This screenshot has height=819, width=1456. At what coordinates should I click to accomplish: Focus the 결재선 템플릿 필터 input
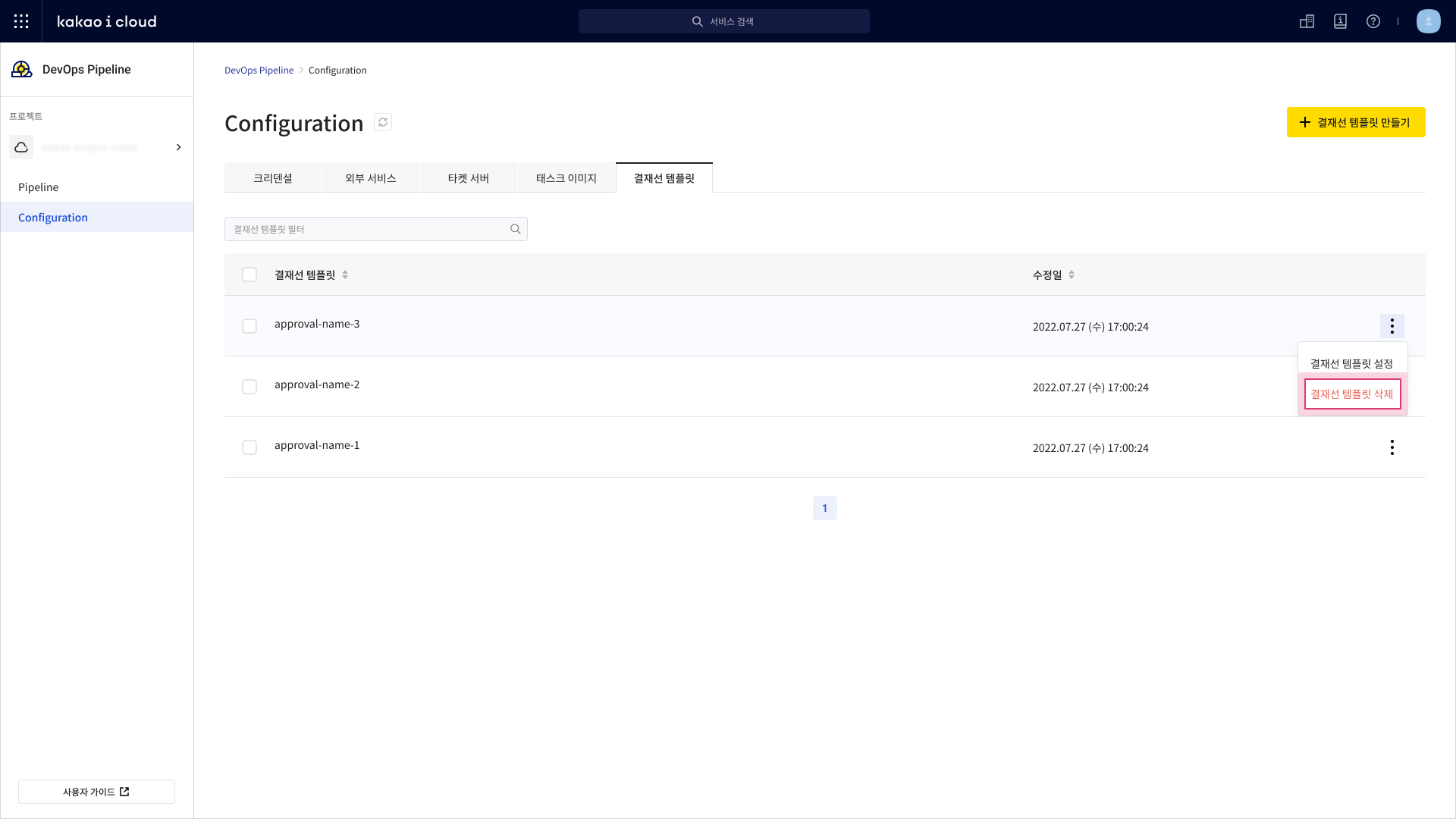click(x=376, y=229)
